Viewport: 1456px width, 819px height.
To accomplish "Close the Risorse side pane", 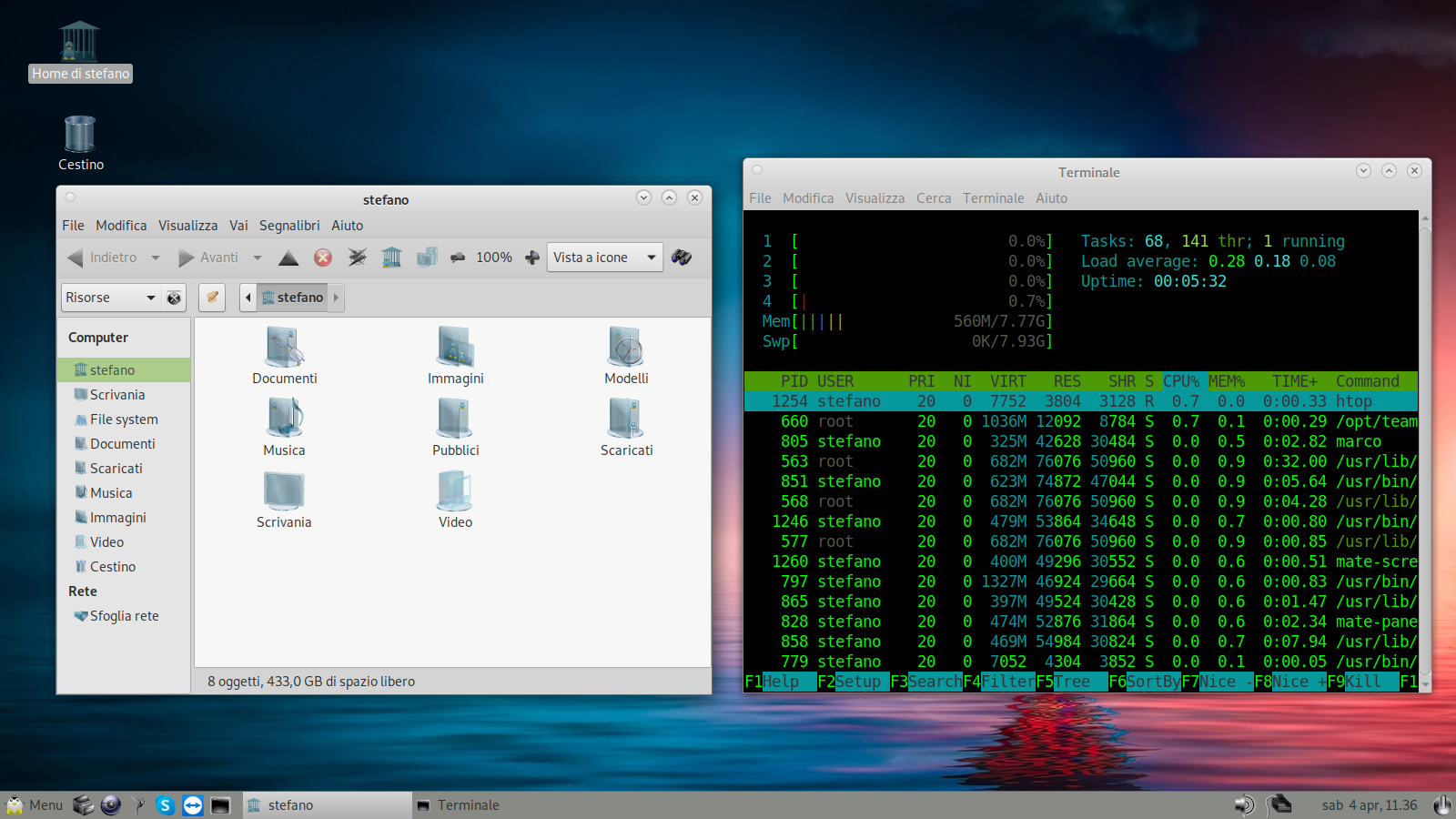I will [x=174, y=298].
